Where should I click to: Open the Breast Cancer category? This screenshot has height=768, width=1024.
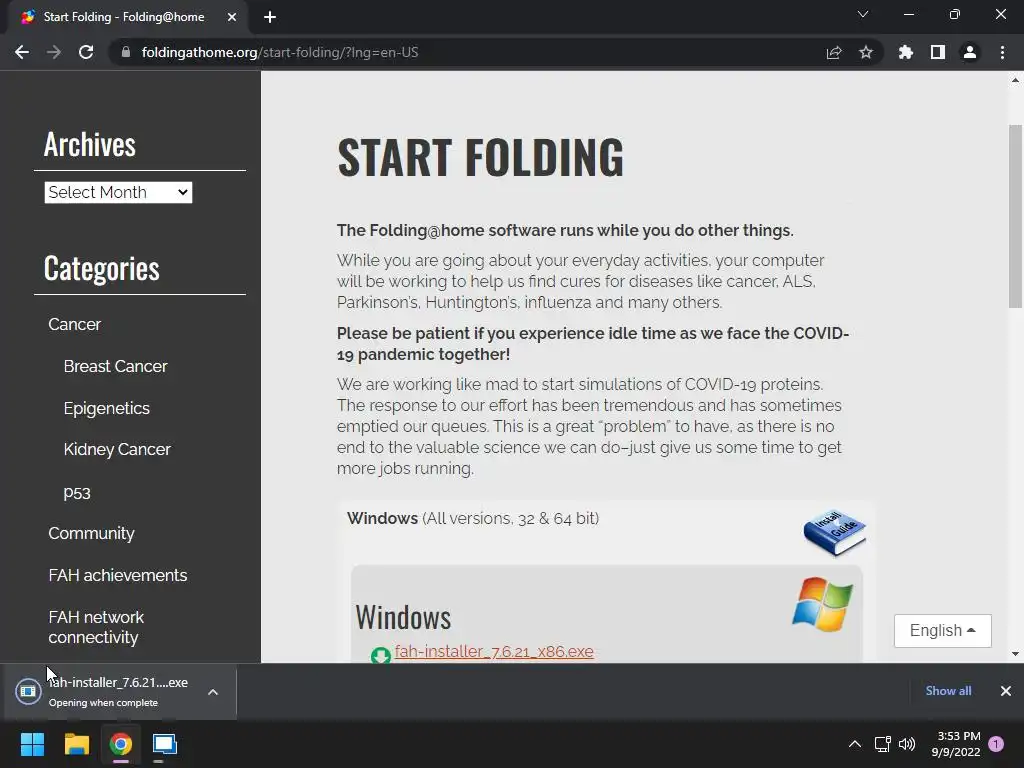[116, 366]
